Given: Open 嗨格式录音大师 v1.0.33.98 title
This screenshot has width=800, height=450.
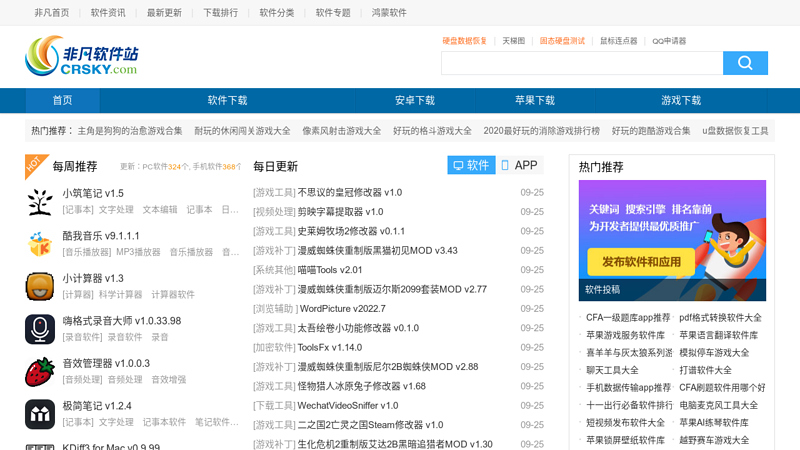Looking at the screenshot, I should pos(121,321).
